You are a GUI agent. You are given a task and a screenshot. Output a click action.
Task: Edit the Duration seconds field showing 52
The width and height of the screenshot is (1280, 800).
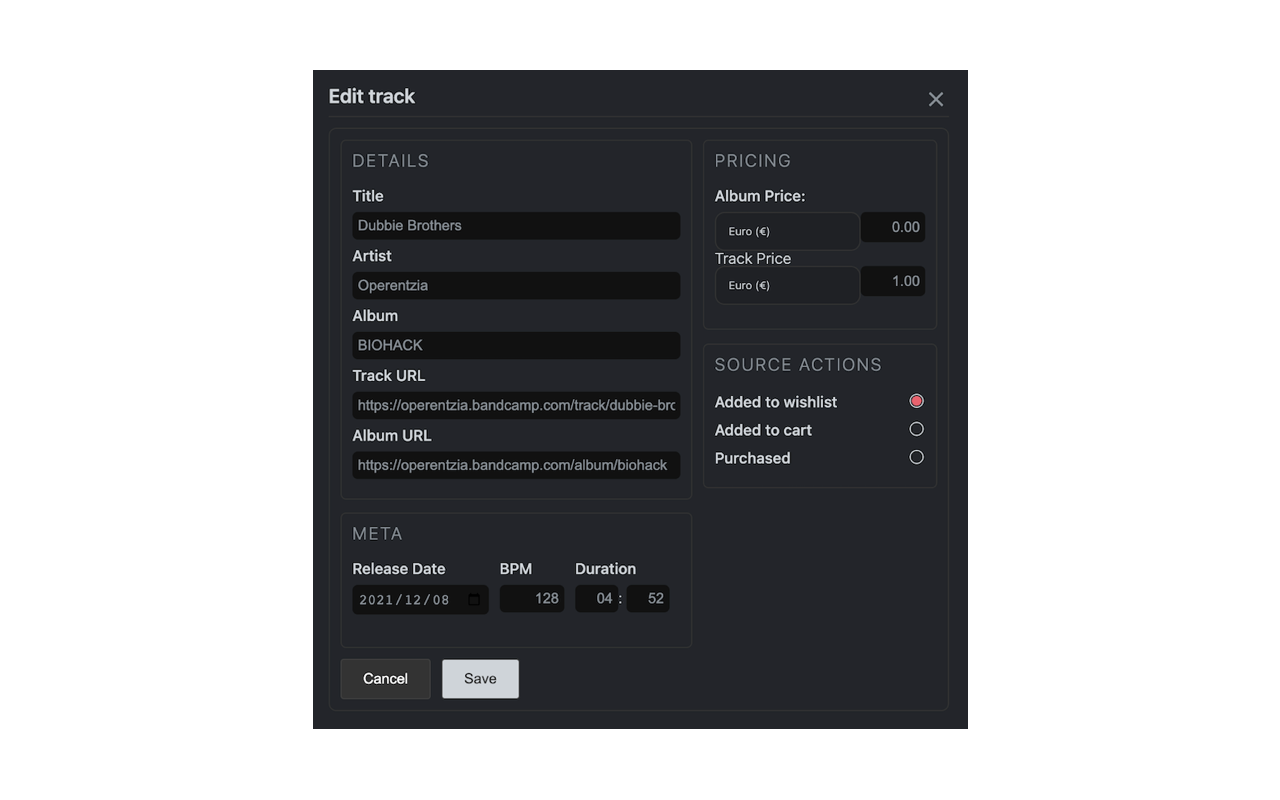[648, 598]
